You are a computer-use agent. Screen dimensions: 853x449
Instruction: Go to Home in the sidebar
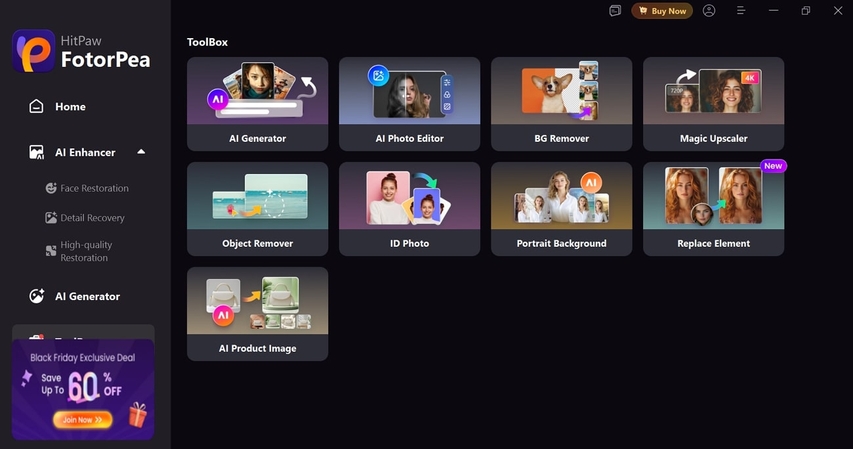pos(70,107)
